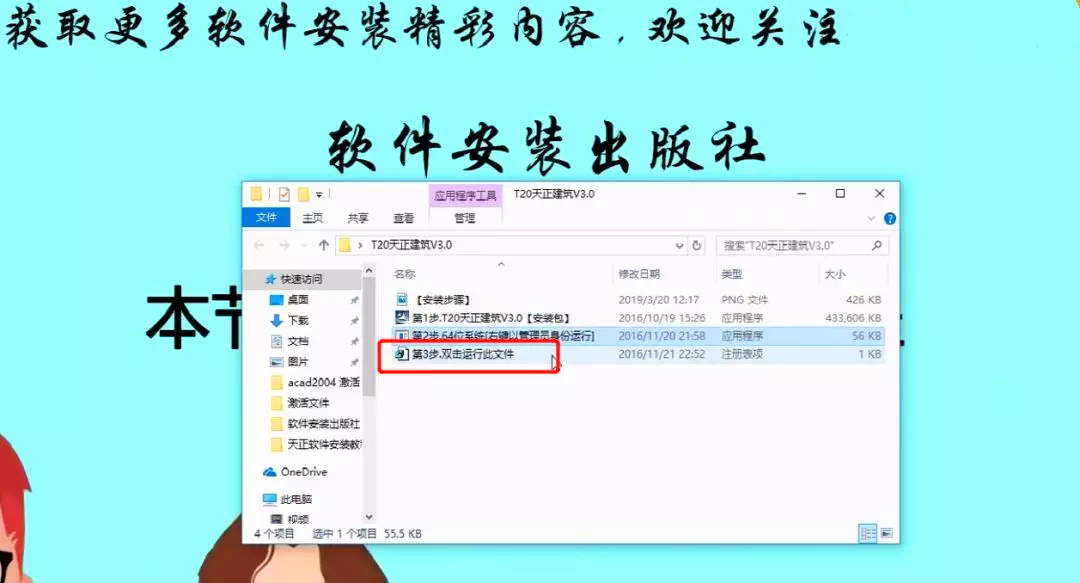1080x583 pixels.
Task: Click the Up one level arrow icon
Action: point(323,245)
